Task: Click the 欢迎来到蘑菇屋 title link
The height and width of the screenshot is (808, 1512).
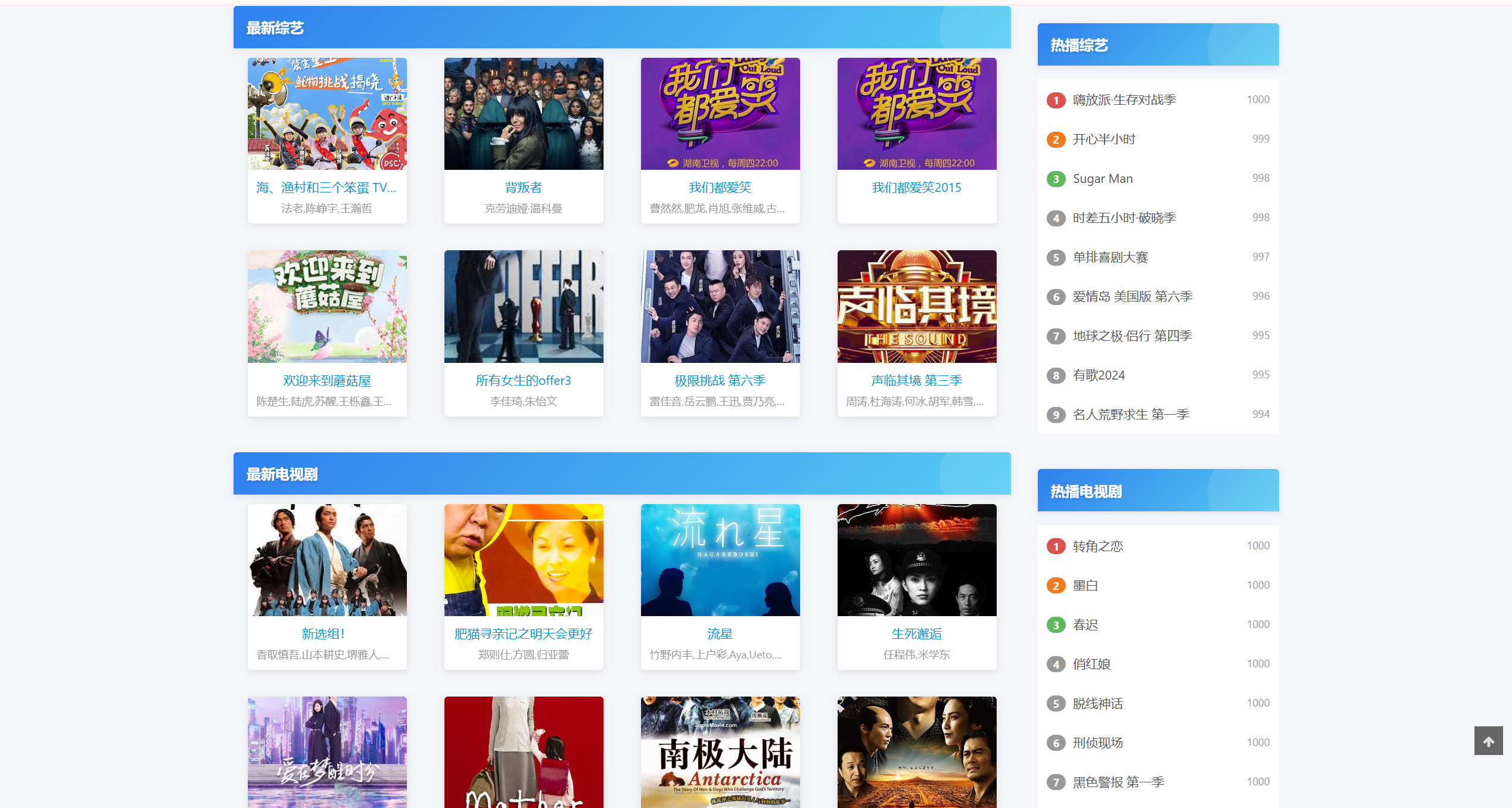Action: coord(326,381)
